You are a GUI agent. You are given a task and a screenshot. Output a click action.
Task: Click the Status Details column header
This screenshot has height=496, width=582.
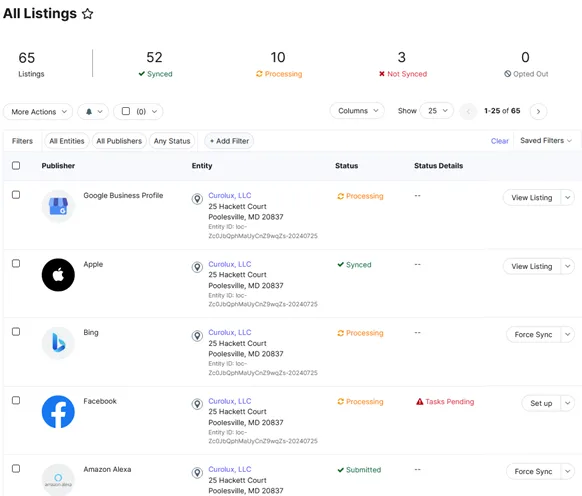pos(439,166)
